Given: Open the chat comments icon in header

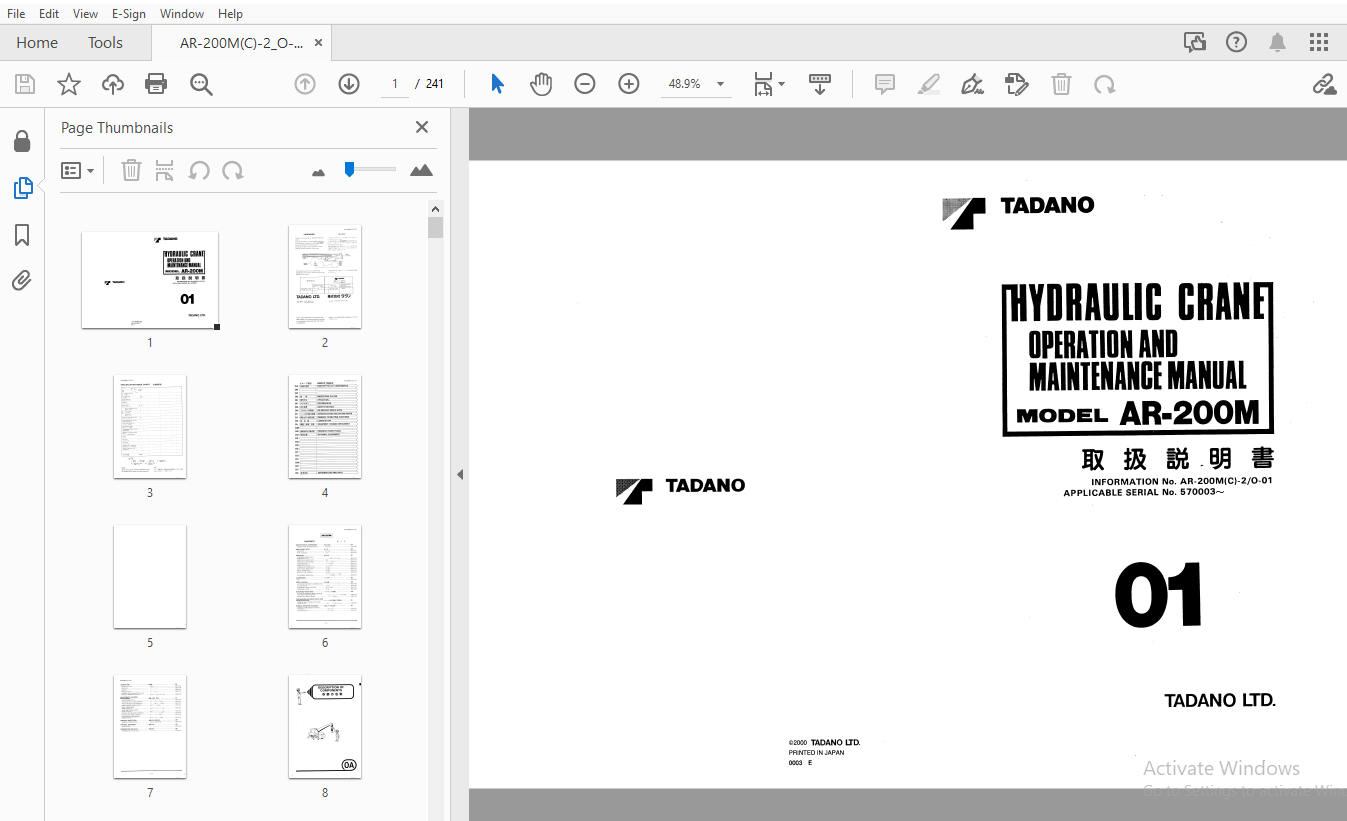Looking at the screenshot, I should (1194, 42).
